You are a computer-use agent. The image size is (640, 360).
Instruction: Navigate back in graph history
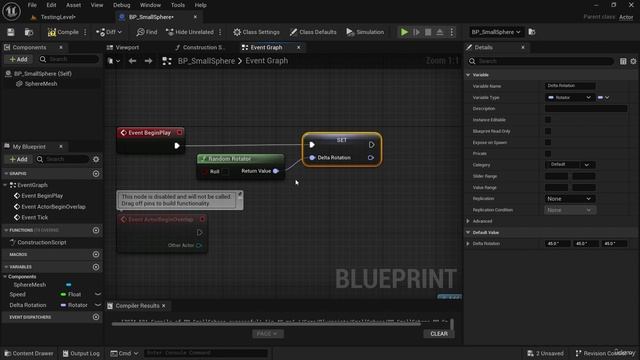(x=132, y=61)
